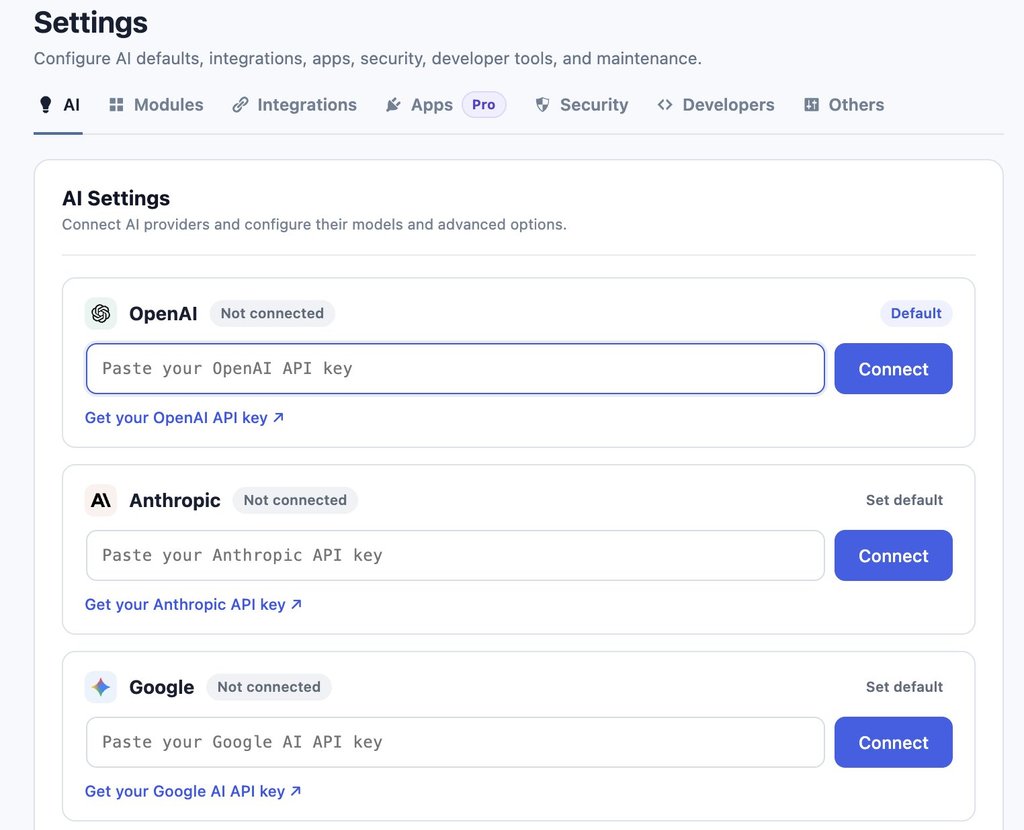The image size is (1024, 830).
Task: Set Anthropic as default provider
Action: 904,500
